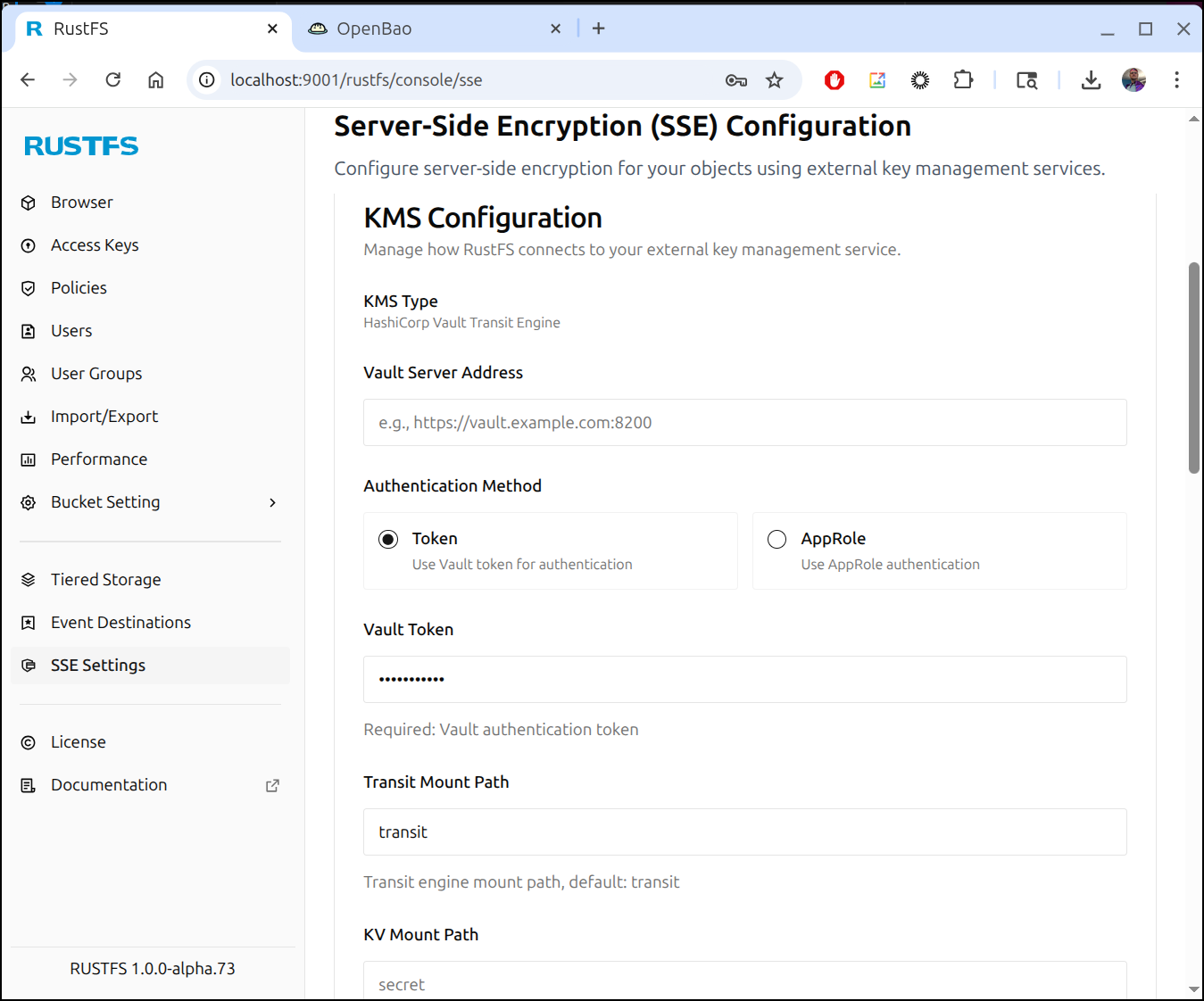
Task: Open the browser extensions puzzle icon
Action: tap(963, 80)
